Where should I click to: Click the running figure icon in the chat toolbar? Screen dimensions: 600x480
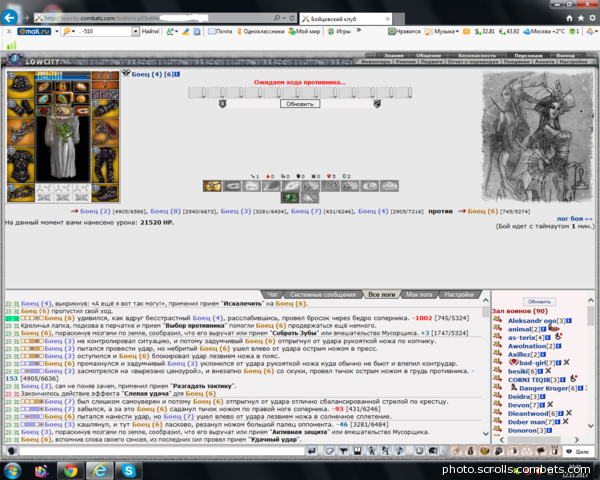point(372,451)
